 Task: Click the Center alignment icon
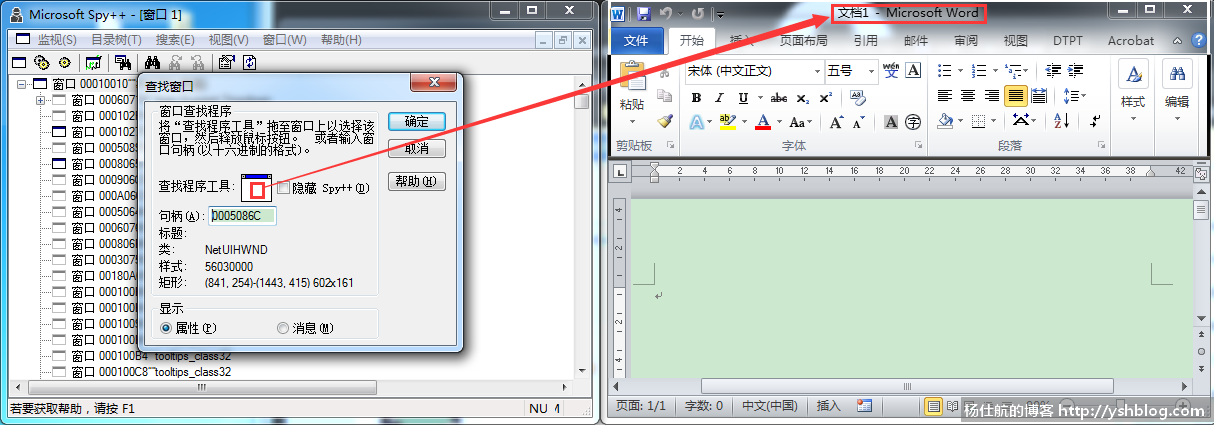coord(968,96)
